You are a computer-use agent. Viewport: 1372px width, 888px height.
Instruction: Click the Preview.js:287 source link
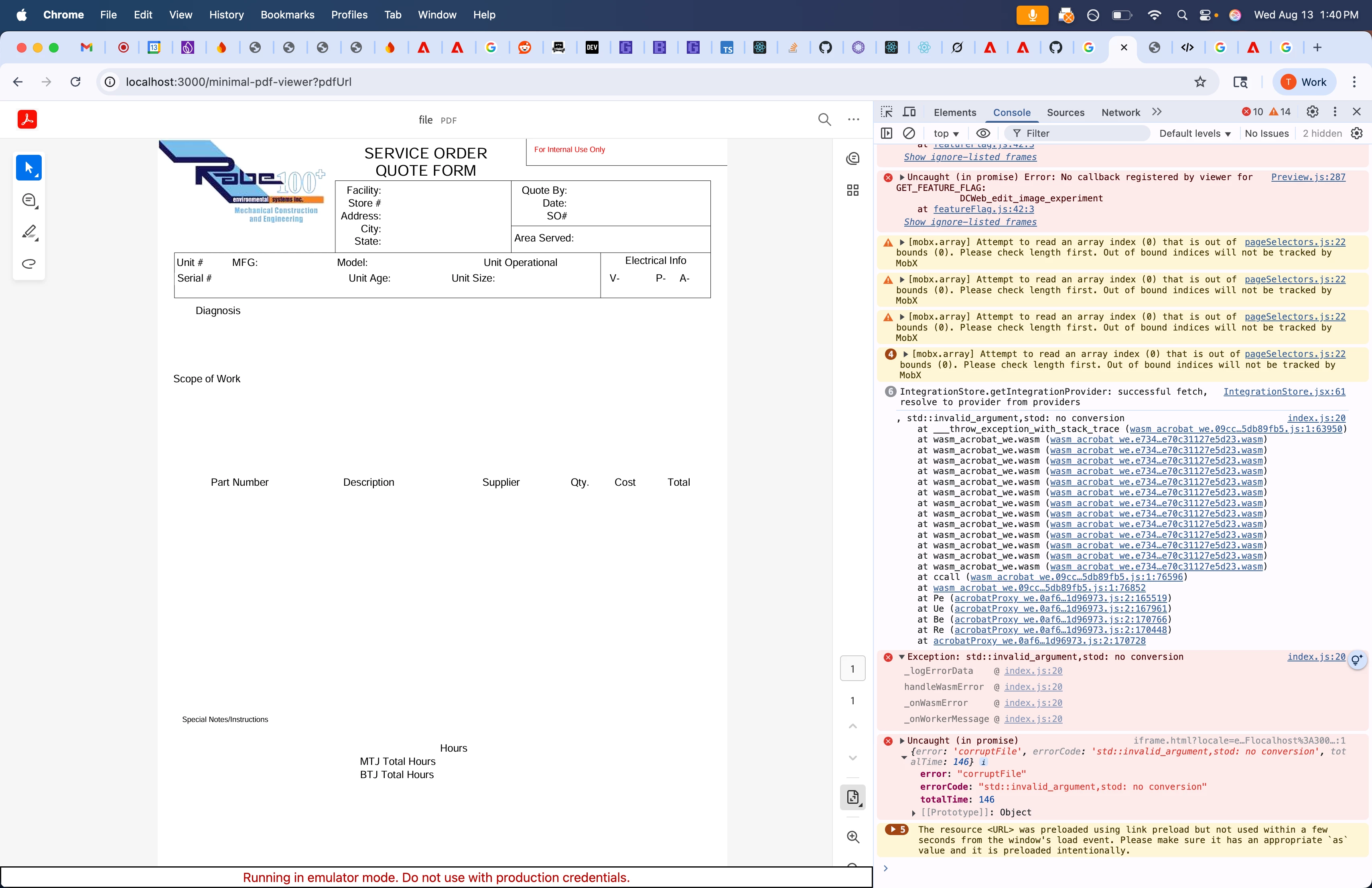coord(1308,177)
